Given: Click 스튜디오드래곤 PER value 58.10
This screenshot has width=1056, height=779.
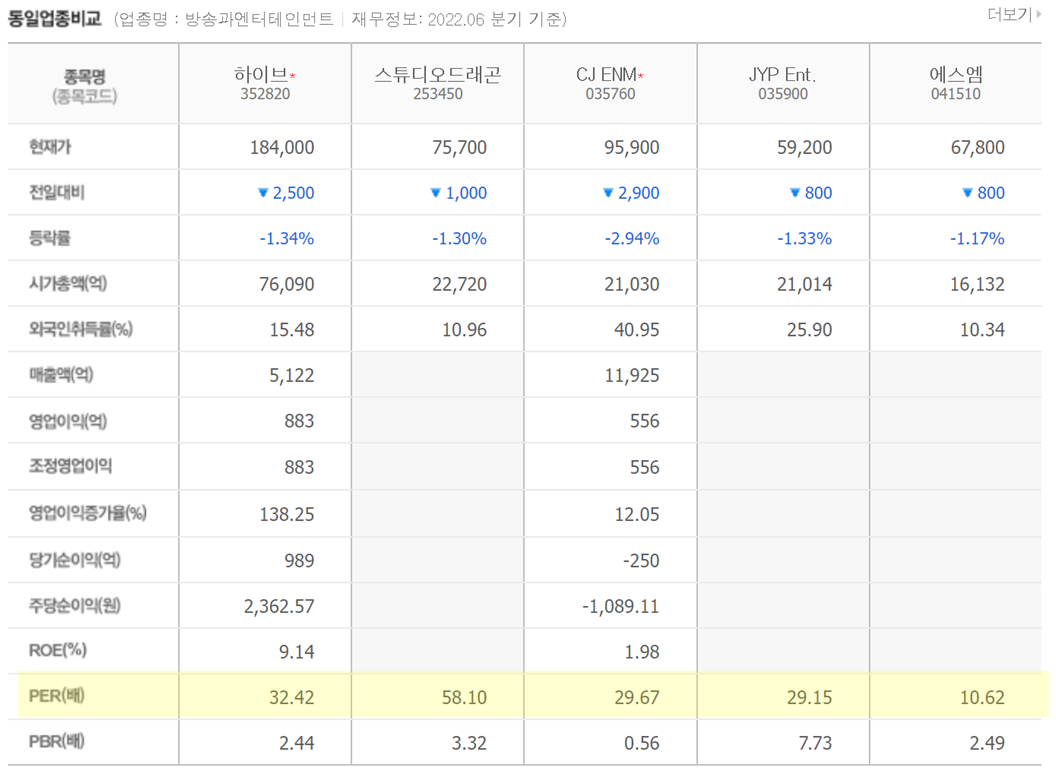Looking at the screenshot, I should pyautogui.click(x=465, y=698).
